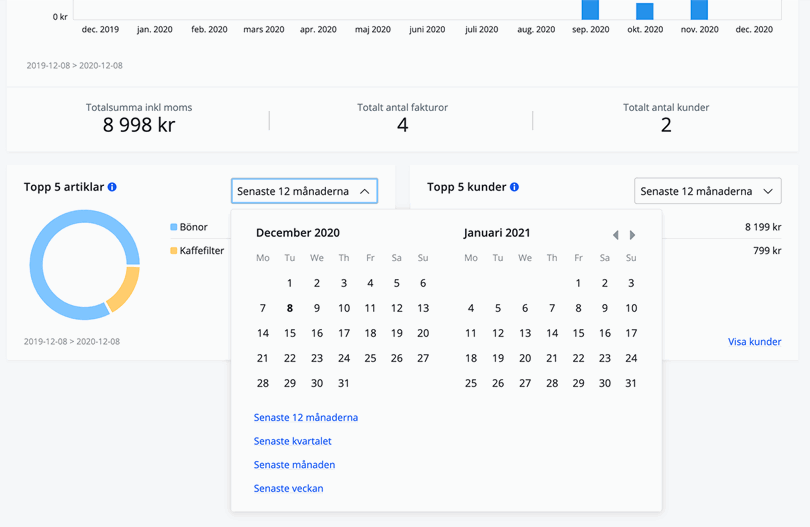Click the yellow Kaffefilter legend swatch

(x=174, y=251)
